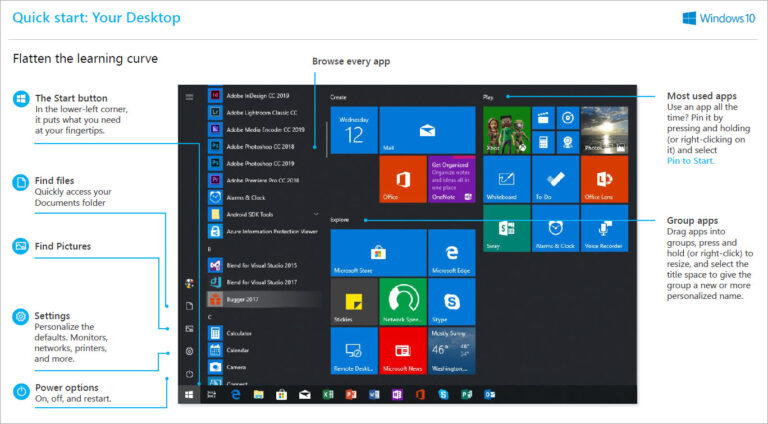
Task: Open the Mail tile
Action: 427,130
